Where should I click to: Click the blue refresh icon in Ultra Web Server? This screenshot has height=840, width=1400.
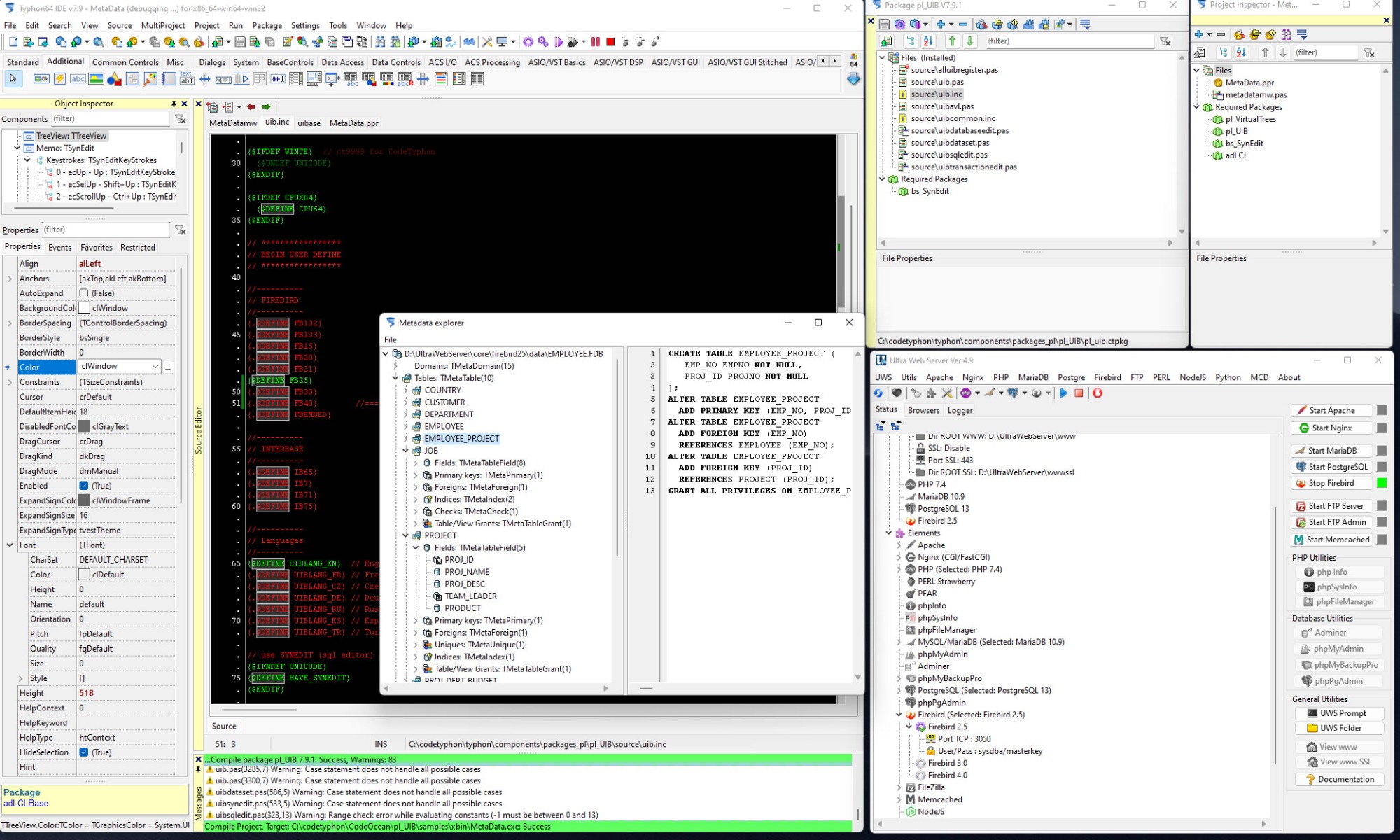(878, 393)
